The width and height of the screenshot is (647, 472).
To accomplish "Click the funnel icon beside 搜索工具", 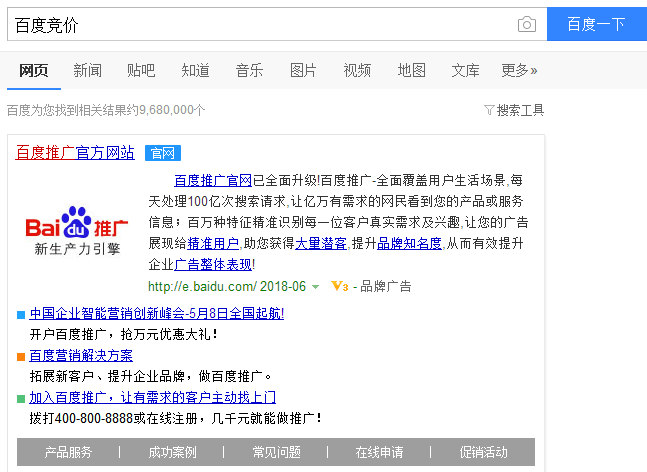I will [489, 110].
